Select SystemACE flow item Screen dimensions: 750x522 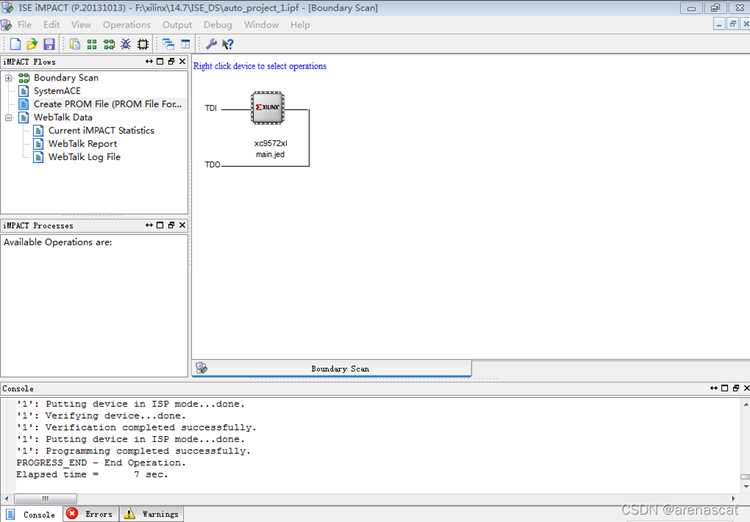[x=57, y=91]
